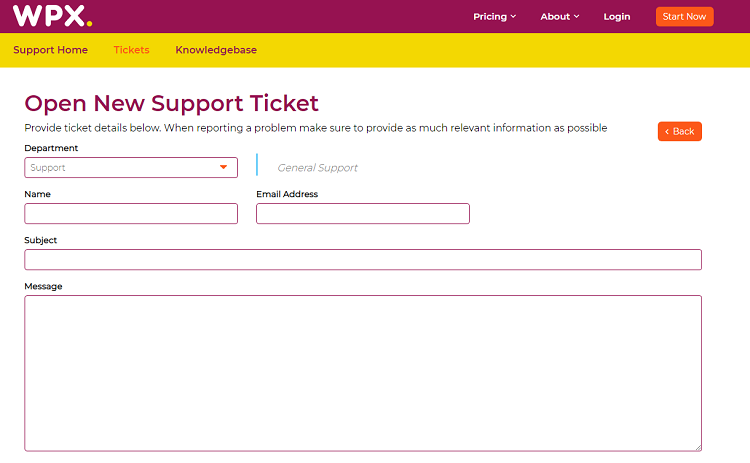Open the Pricing menu

[x=495, y=17]
